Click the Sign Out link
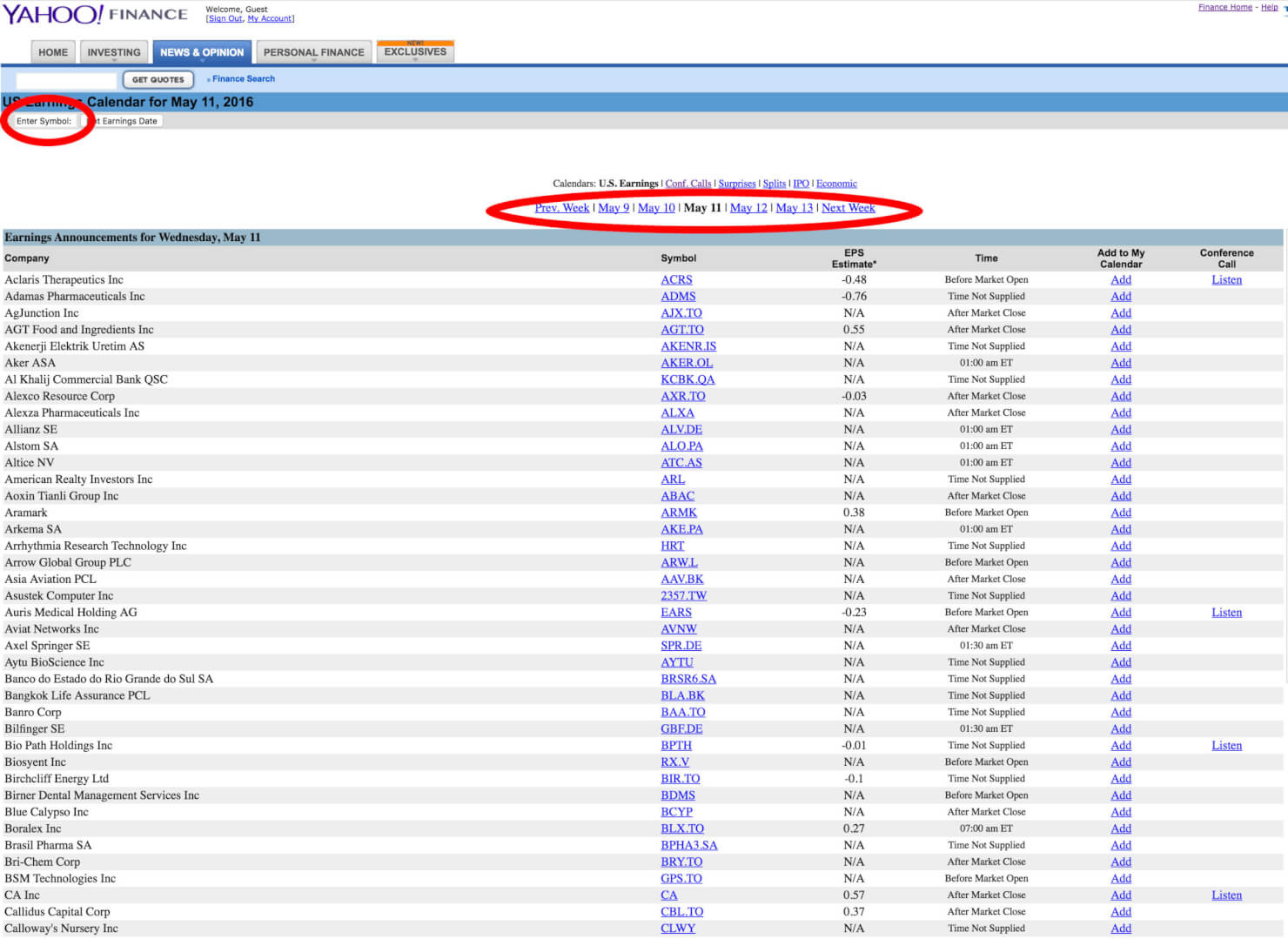The height and width of the screenshot is (939, 1288). [x=225, y=18]
